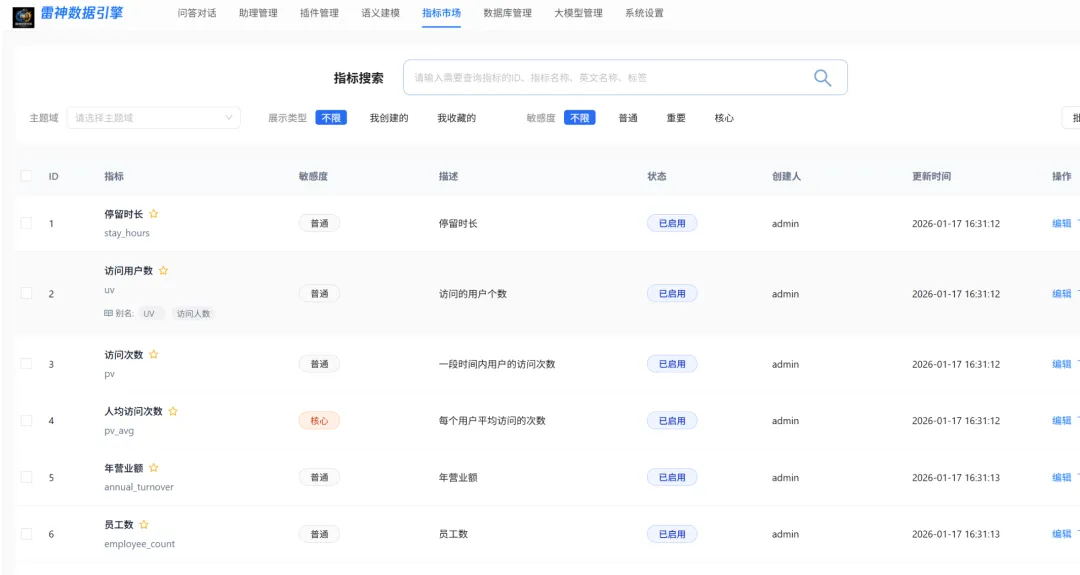Toggle the favorite star for 人均访问次数
The height and width of the screenshot is (575, 1080).
tap(173, 411)
